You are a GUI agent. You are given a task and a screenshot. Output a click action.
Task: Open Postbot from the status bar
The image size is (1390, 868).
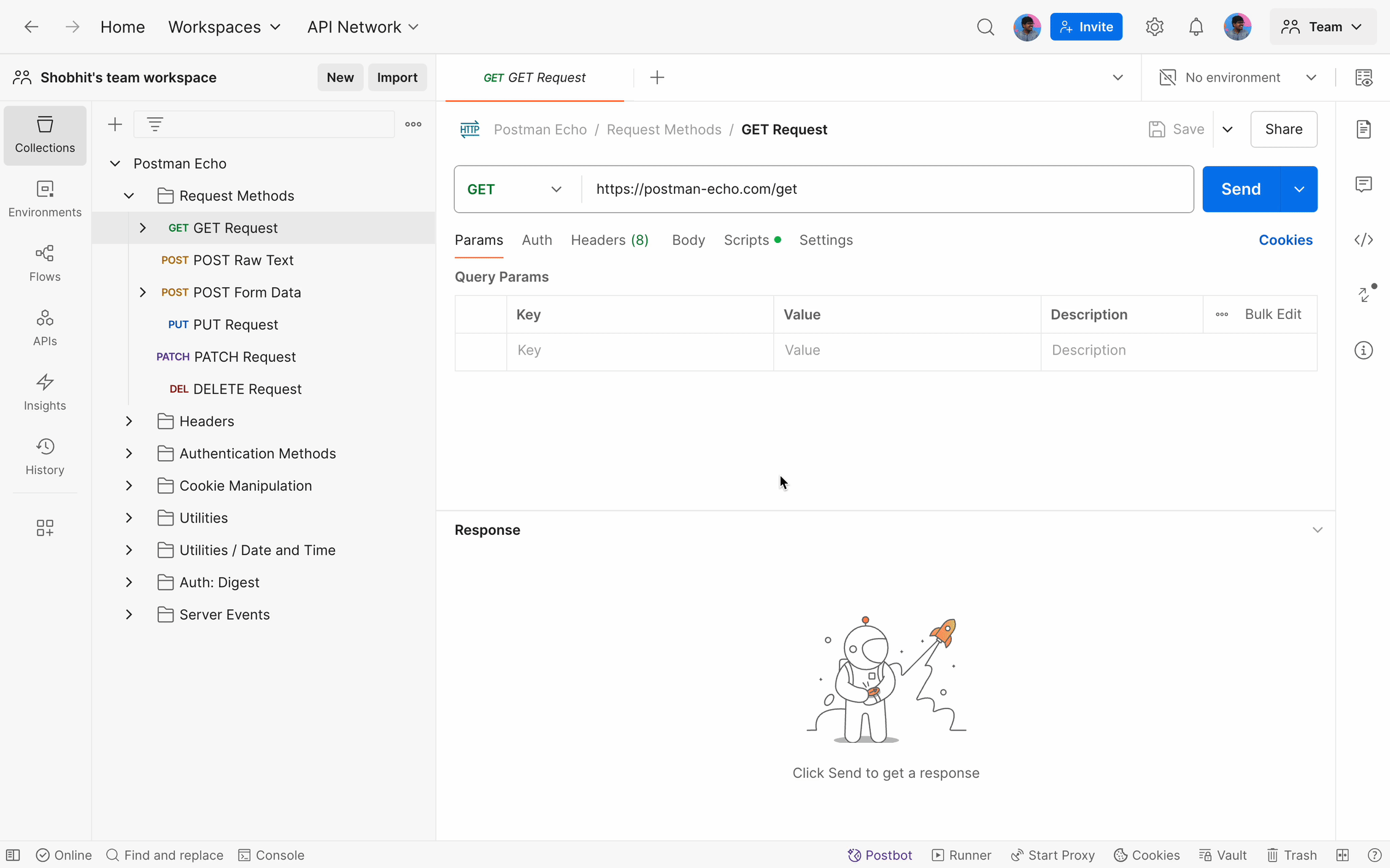tap(879, 855)
